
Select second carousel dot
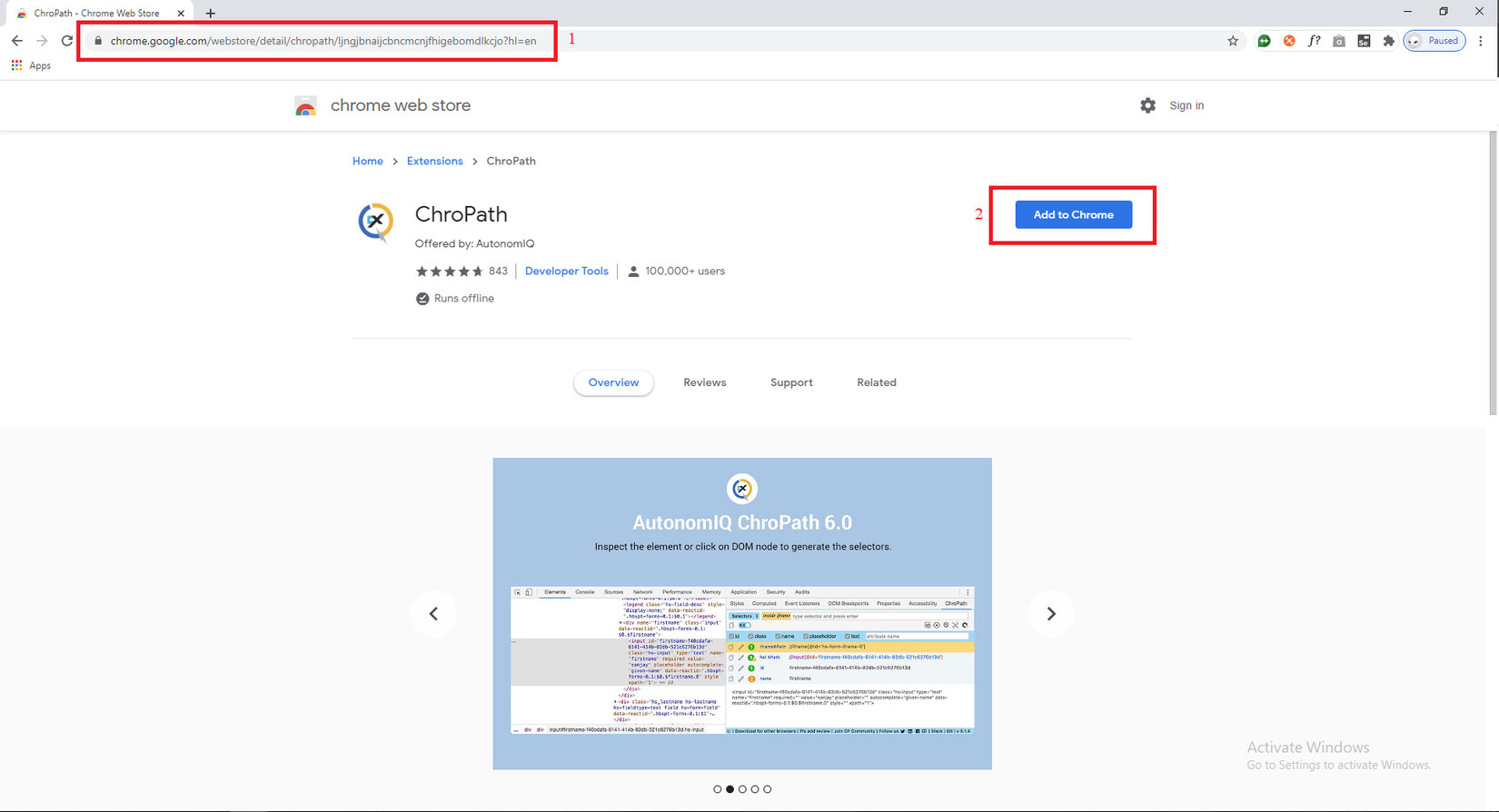tap(730, 789)
